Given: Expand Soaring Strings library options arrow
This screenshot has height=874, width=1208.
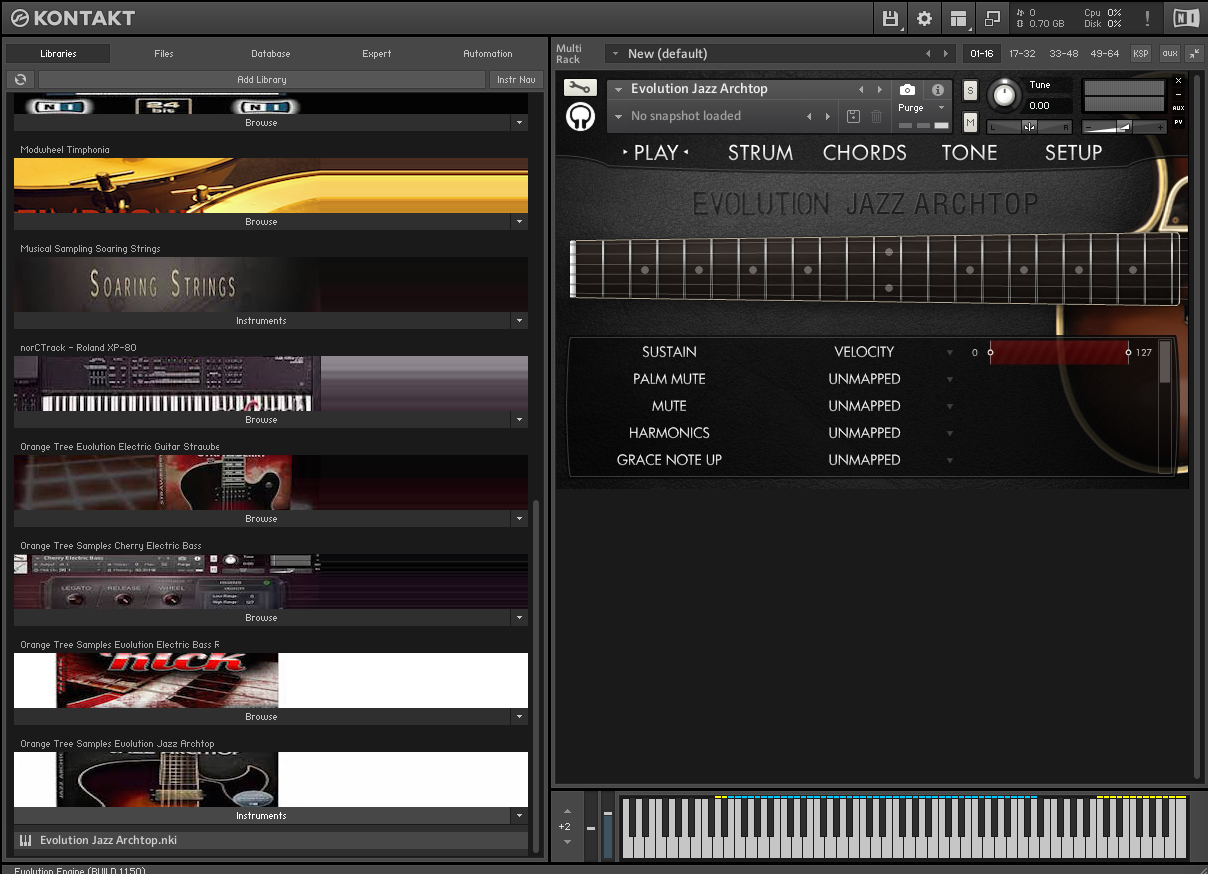Looking at the screenshot, I should click(518, 321).
